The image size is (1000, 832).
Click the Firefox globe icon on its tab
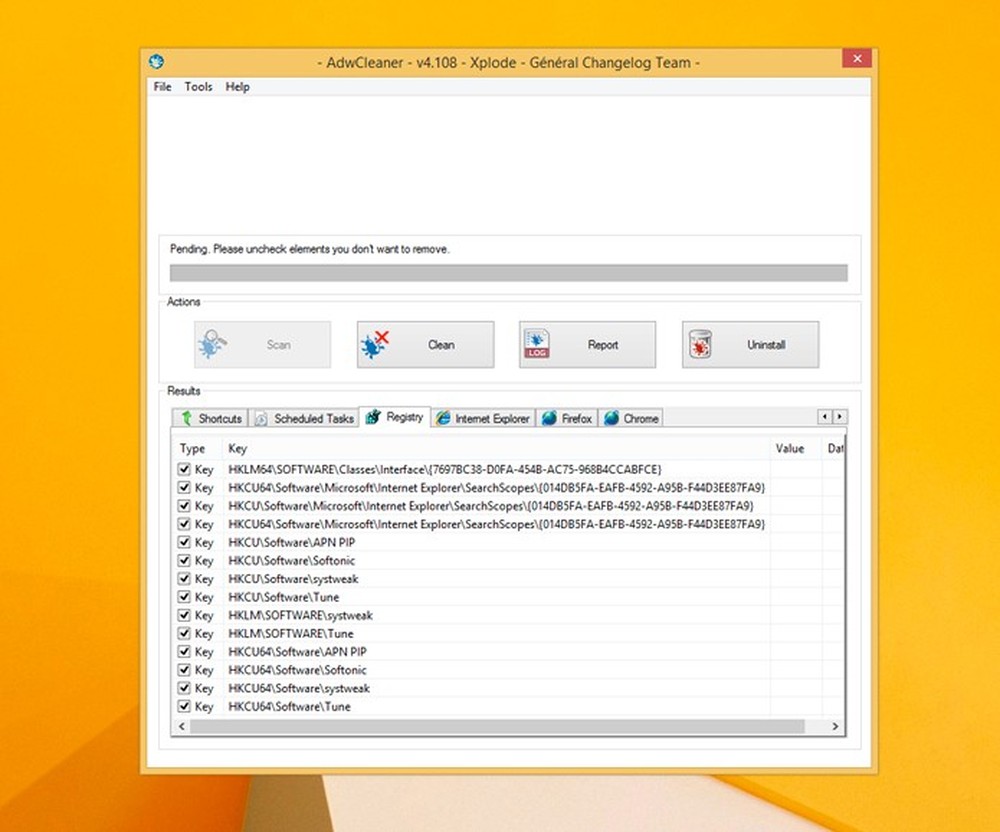pos(550,418)
